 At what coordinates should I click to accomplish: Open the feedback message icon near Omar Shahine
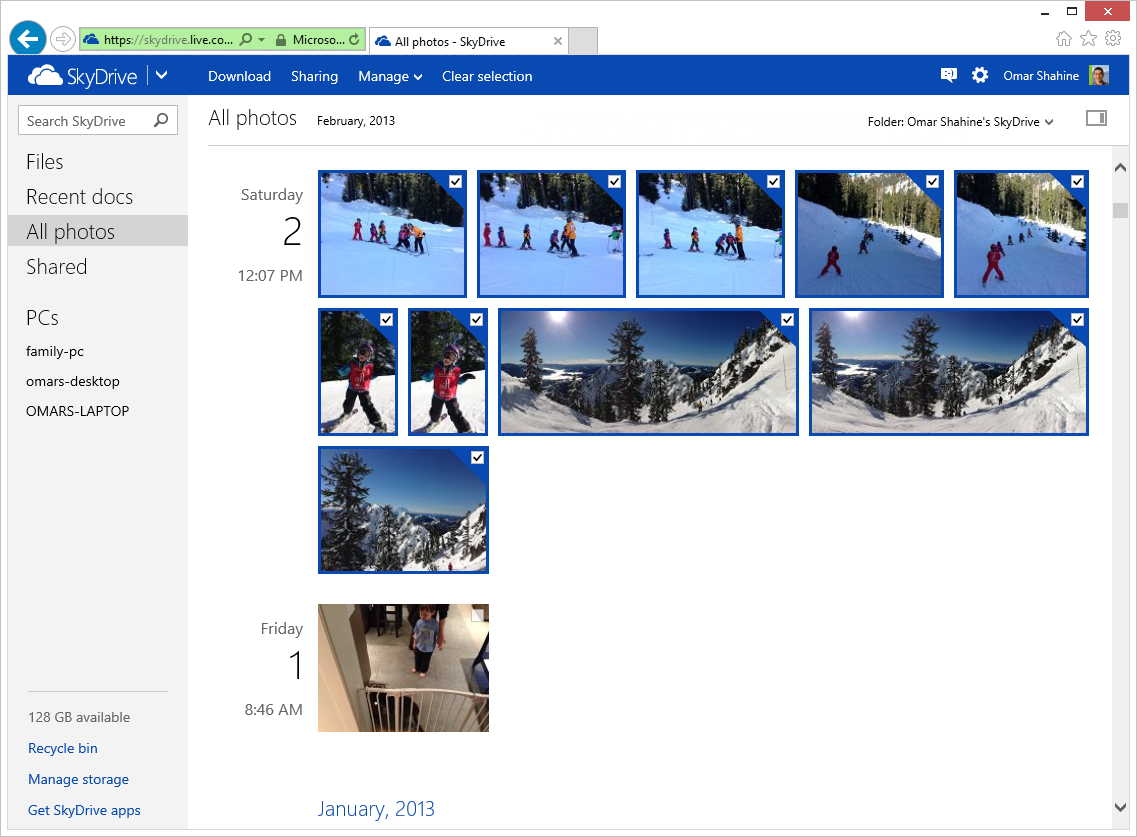(x=947, y=75)
